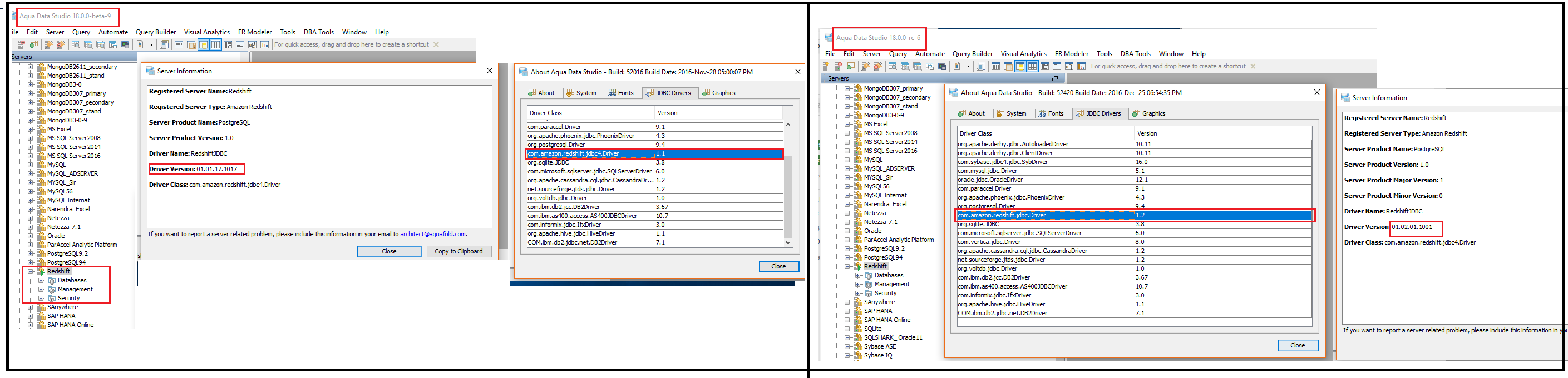
Task: Click the new document toolbar icon in rc-6 window
Action: 957,66
